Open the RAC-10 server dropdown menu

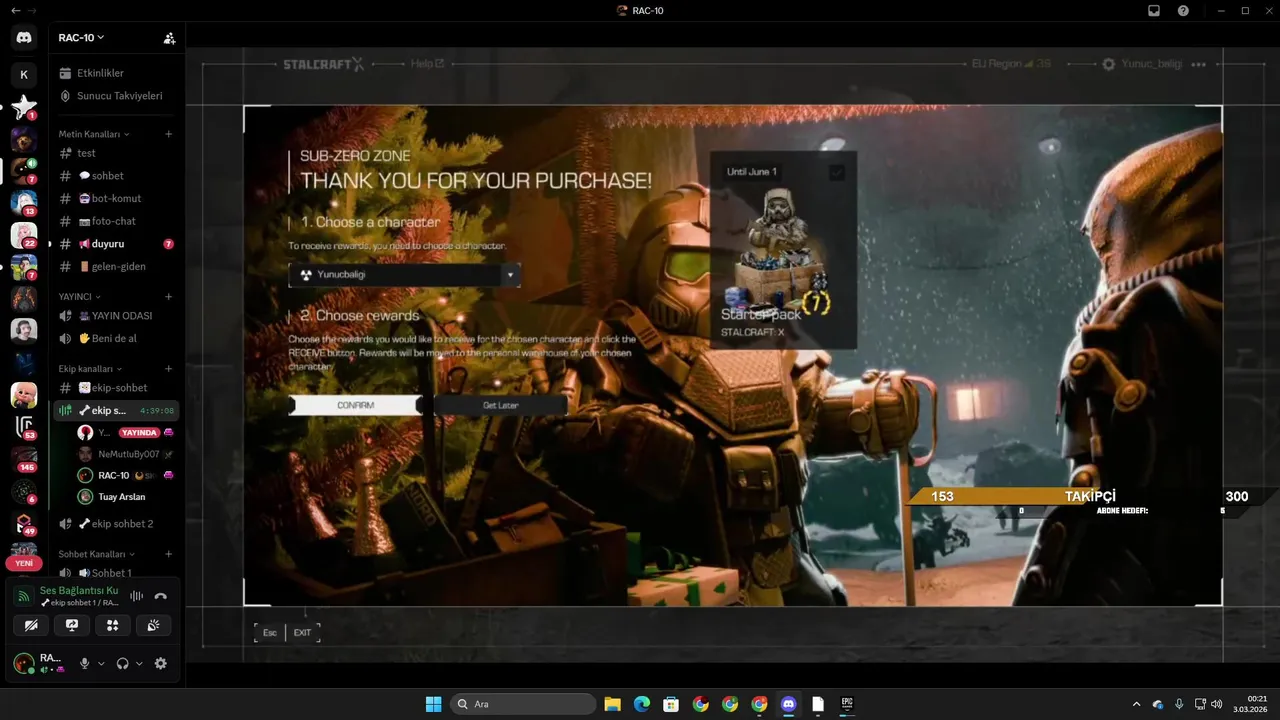click(x=82, y=38)
